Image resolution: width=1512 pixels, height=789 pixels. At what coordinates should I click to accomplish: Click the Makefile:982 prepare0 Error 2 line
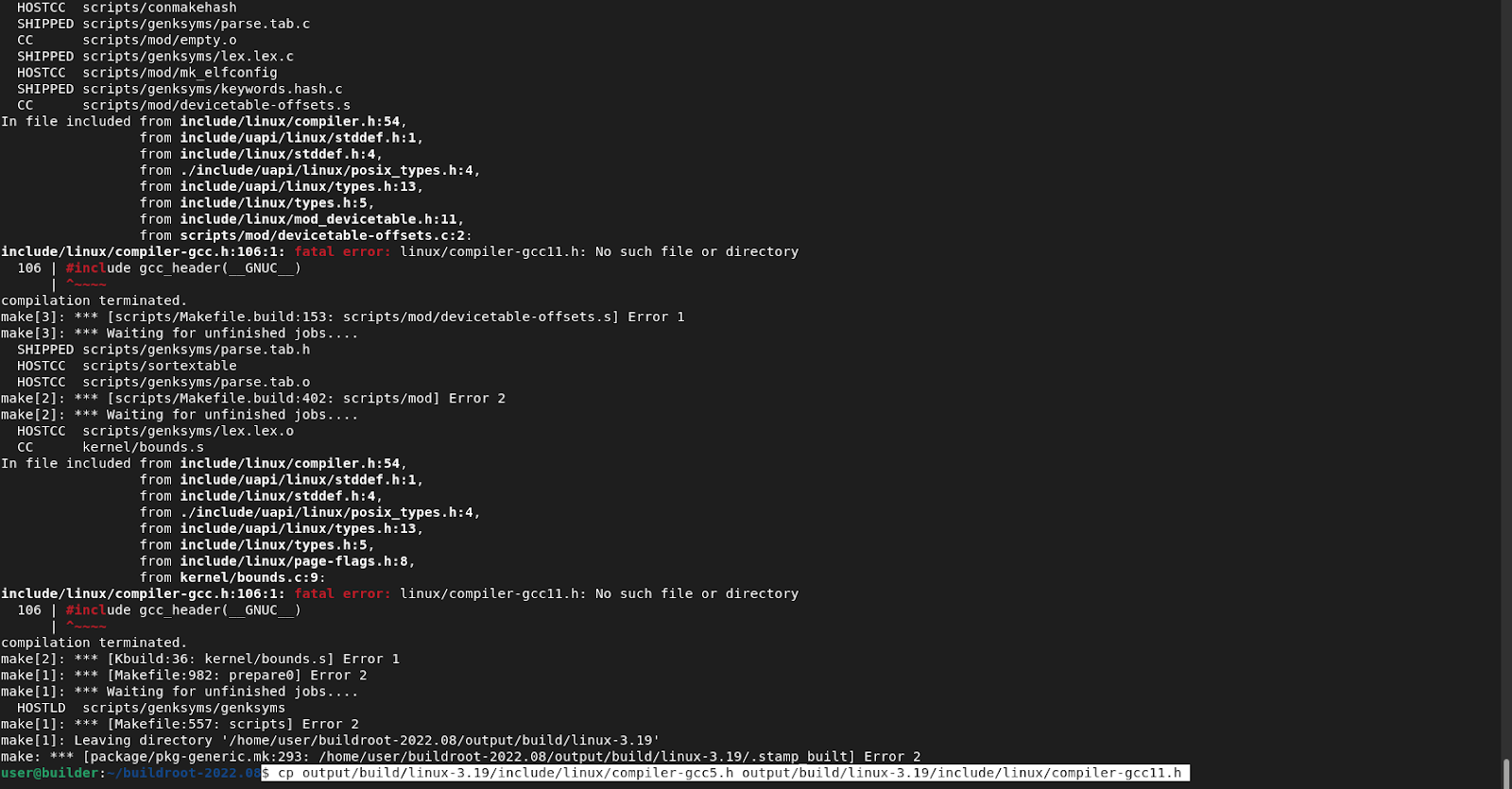pyautogui.click(x=183, y=675)
